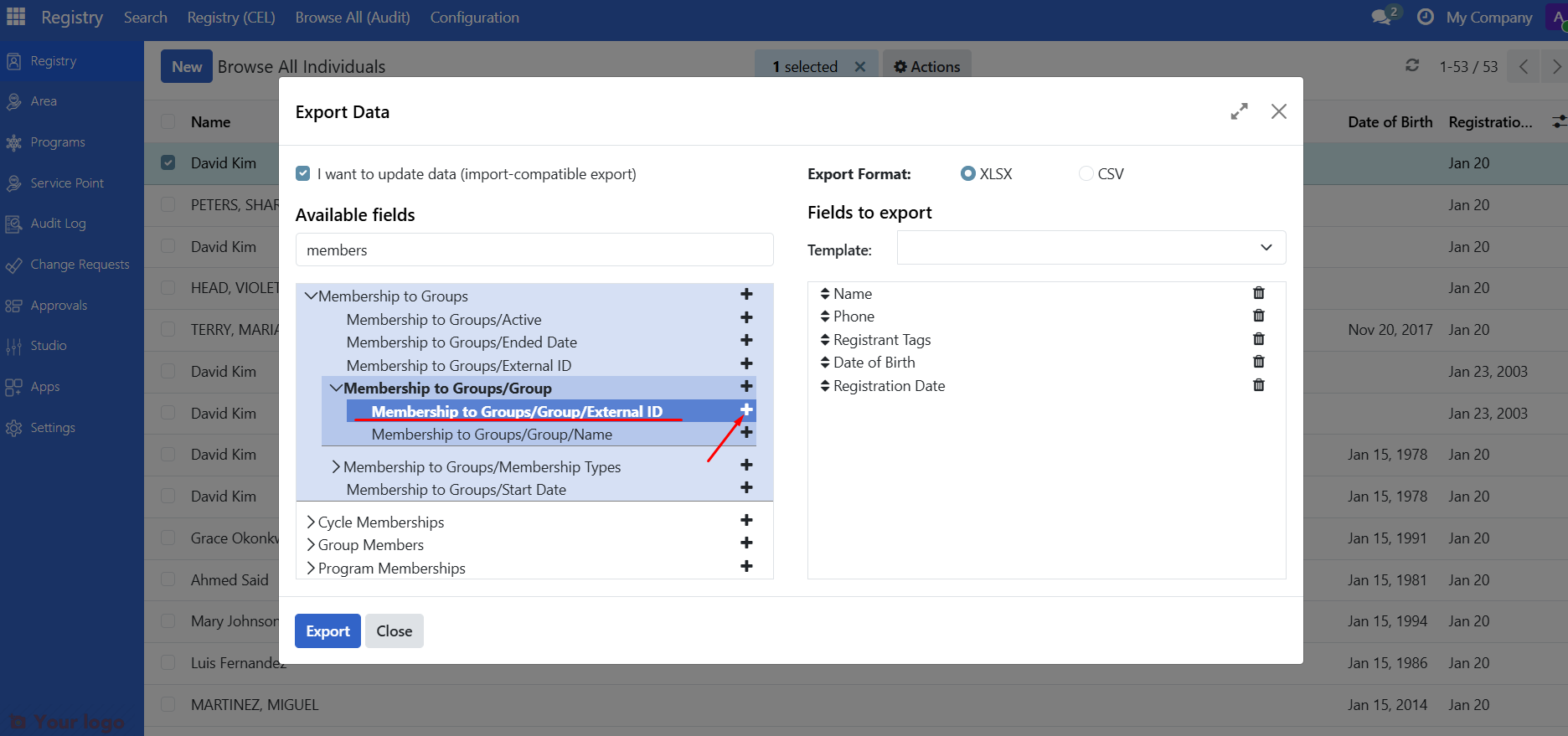Select CSV export format

click(1086, 173)
